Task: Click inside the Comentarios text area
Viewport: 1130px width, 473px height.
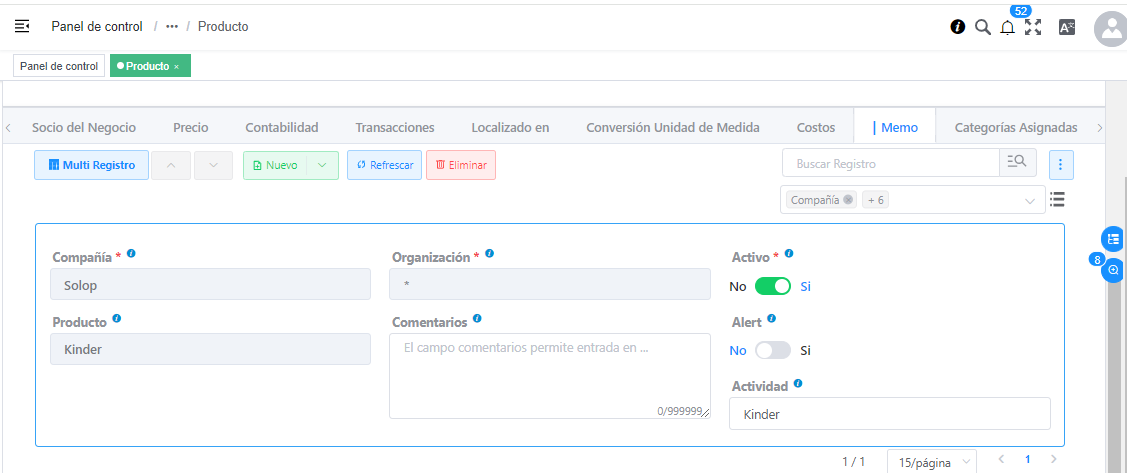Action: 549,375
